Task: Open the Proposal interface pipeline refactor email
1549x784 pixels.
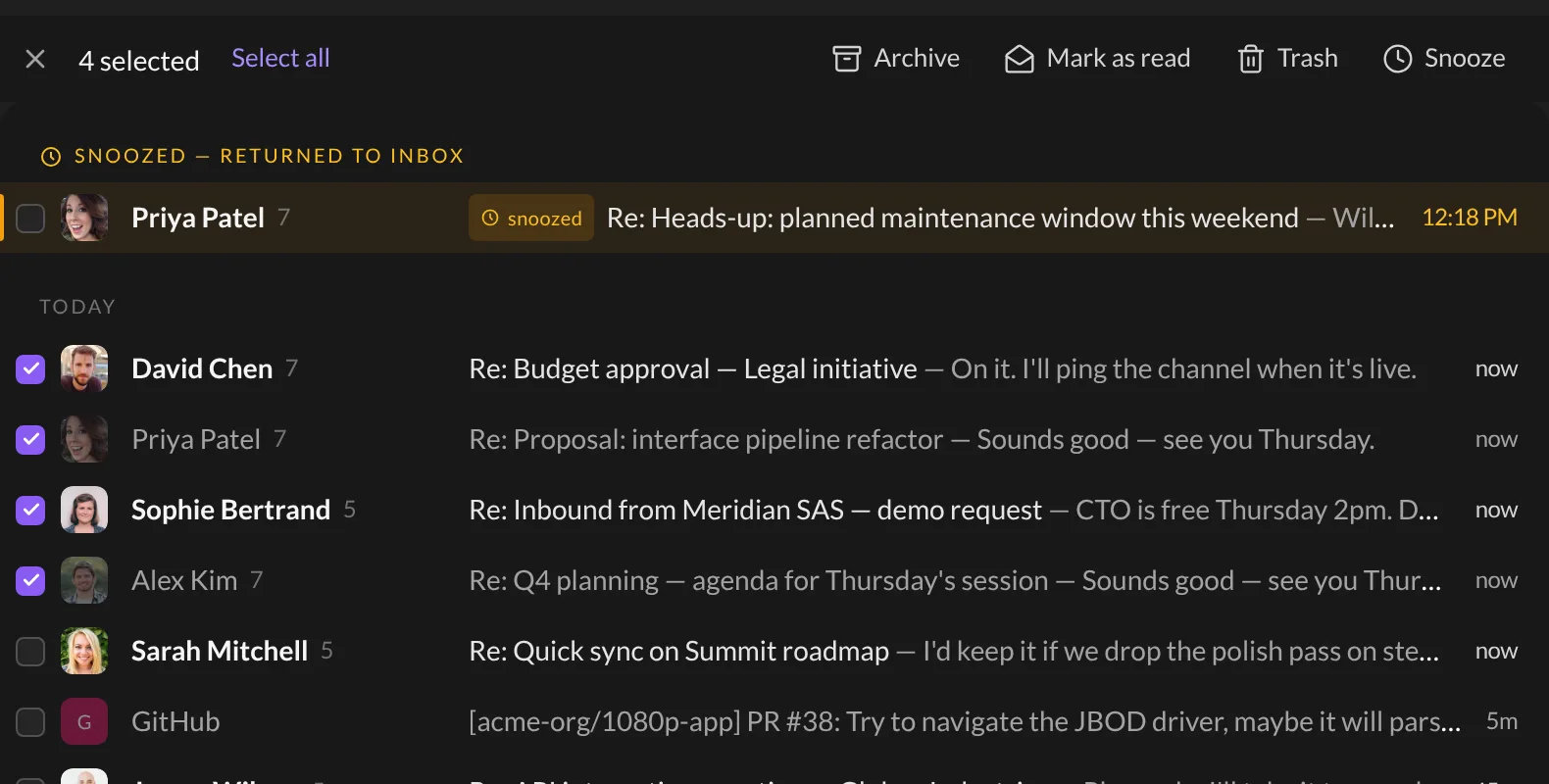Action: pyautogui.click(x=774, y=439)
